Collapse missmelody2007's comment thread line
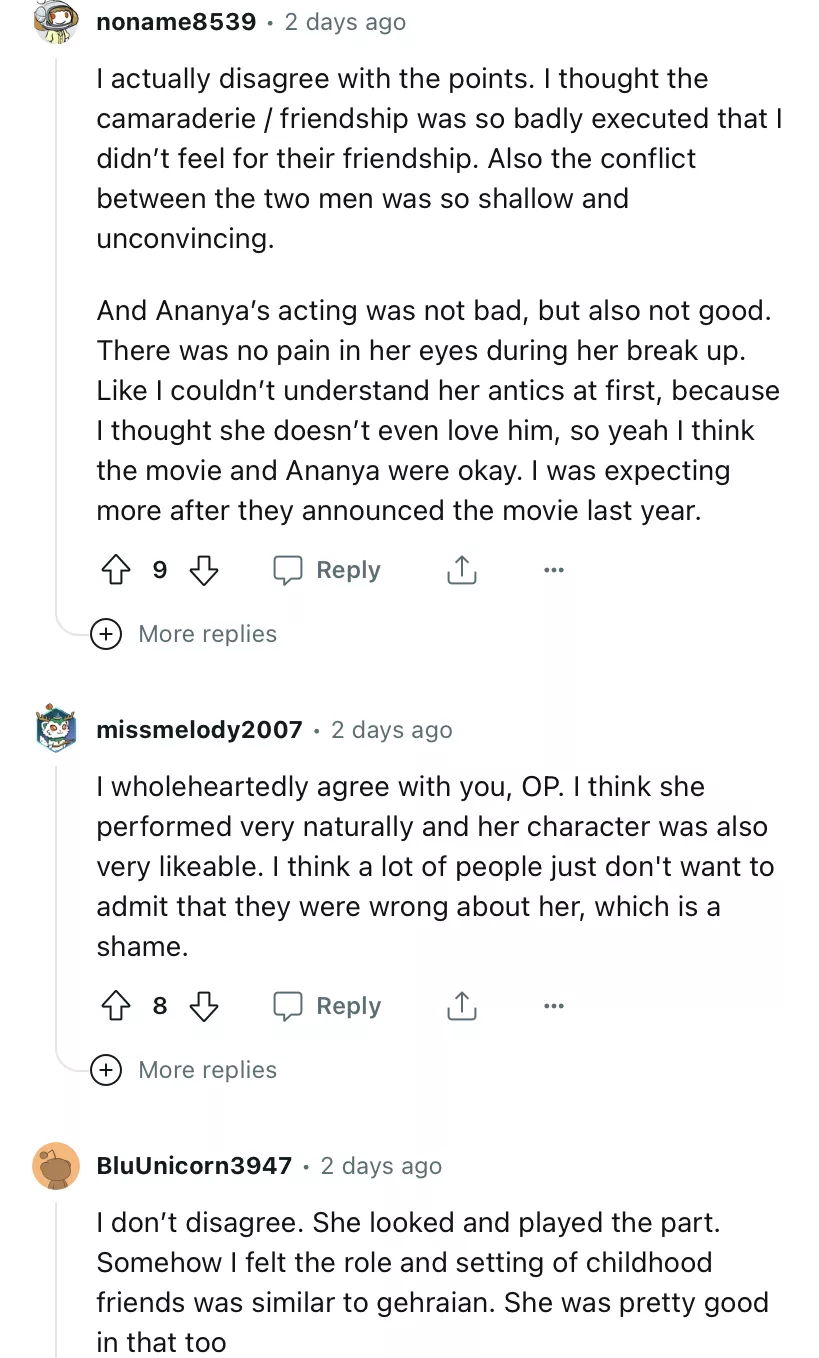The height and width of the screenshot is (1358, 819). [57, 900]
